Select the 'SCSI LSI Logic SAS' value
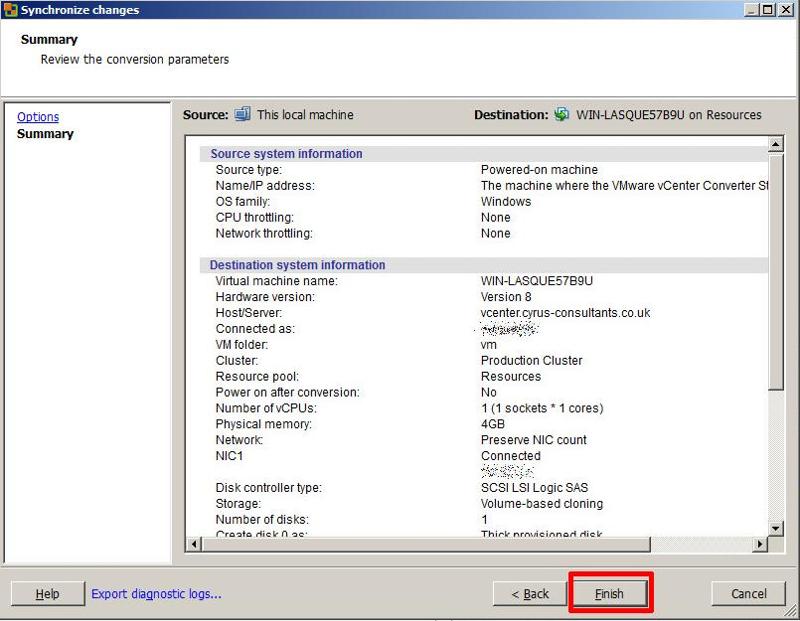The width and height of the screenshot is (800, 621). tap(534, 488)
